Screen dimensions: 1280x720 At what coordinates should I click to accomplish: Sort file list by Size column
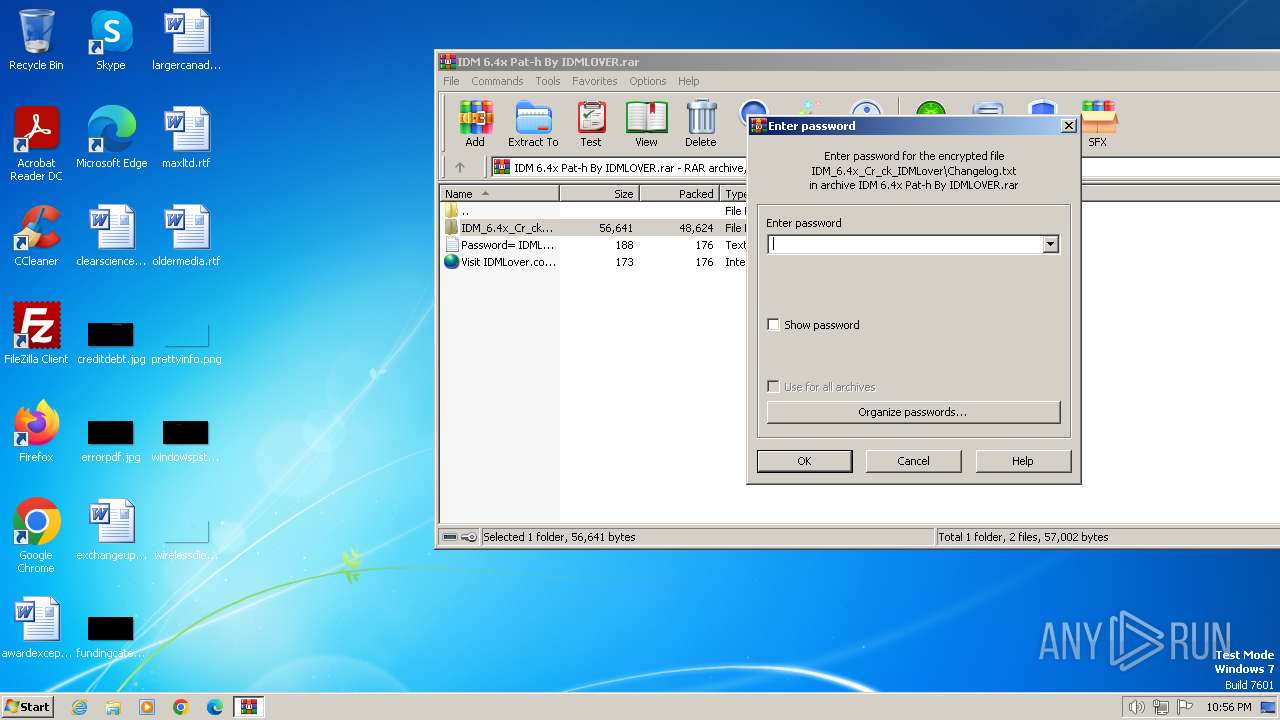600,194
